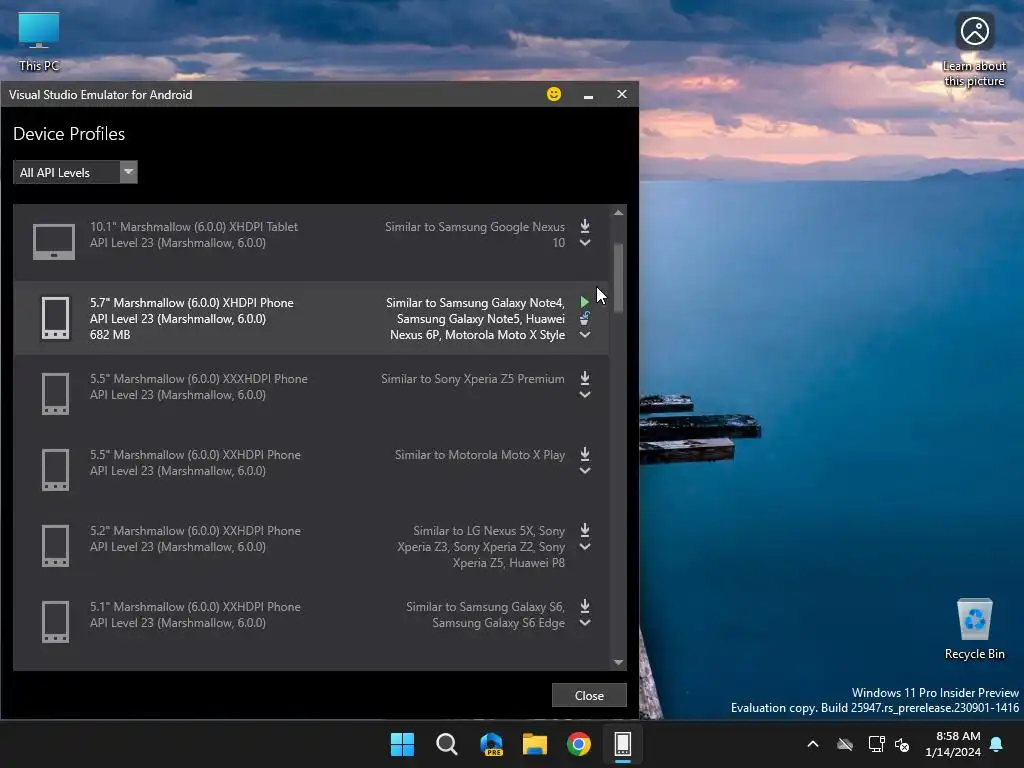Expand details for 5.5" XXHDPI Moto X Play profile
1024x768 pixels.
point(585,471)
